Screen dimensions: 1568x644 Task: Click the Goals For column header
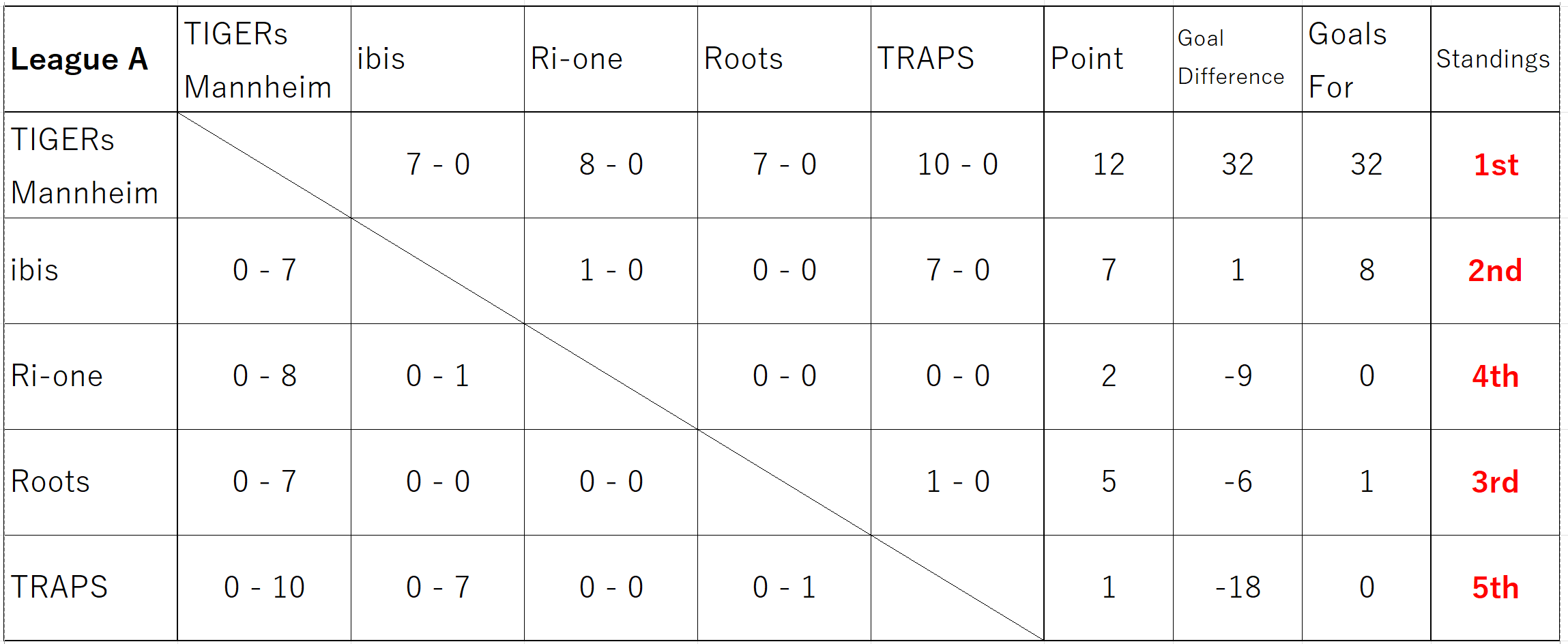pos(1366,59)
